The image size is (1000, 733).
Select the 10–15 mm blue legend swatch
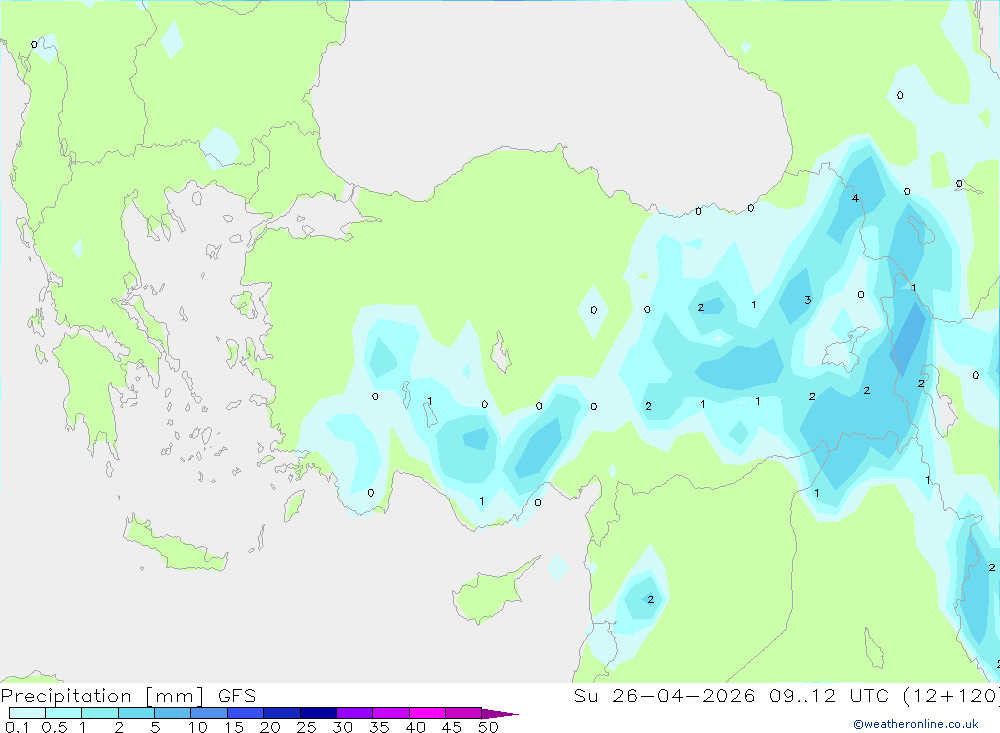(x=209, y=713)
